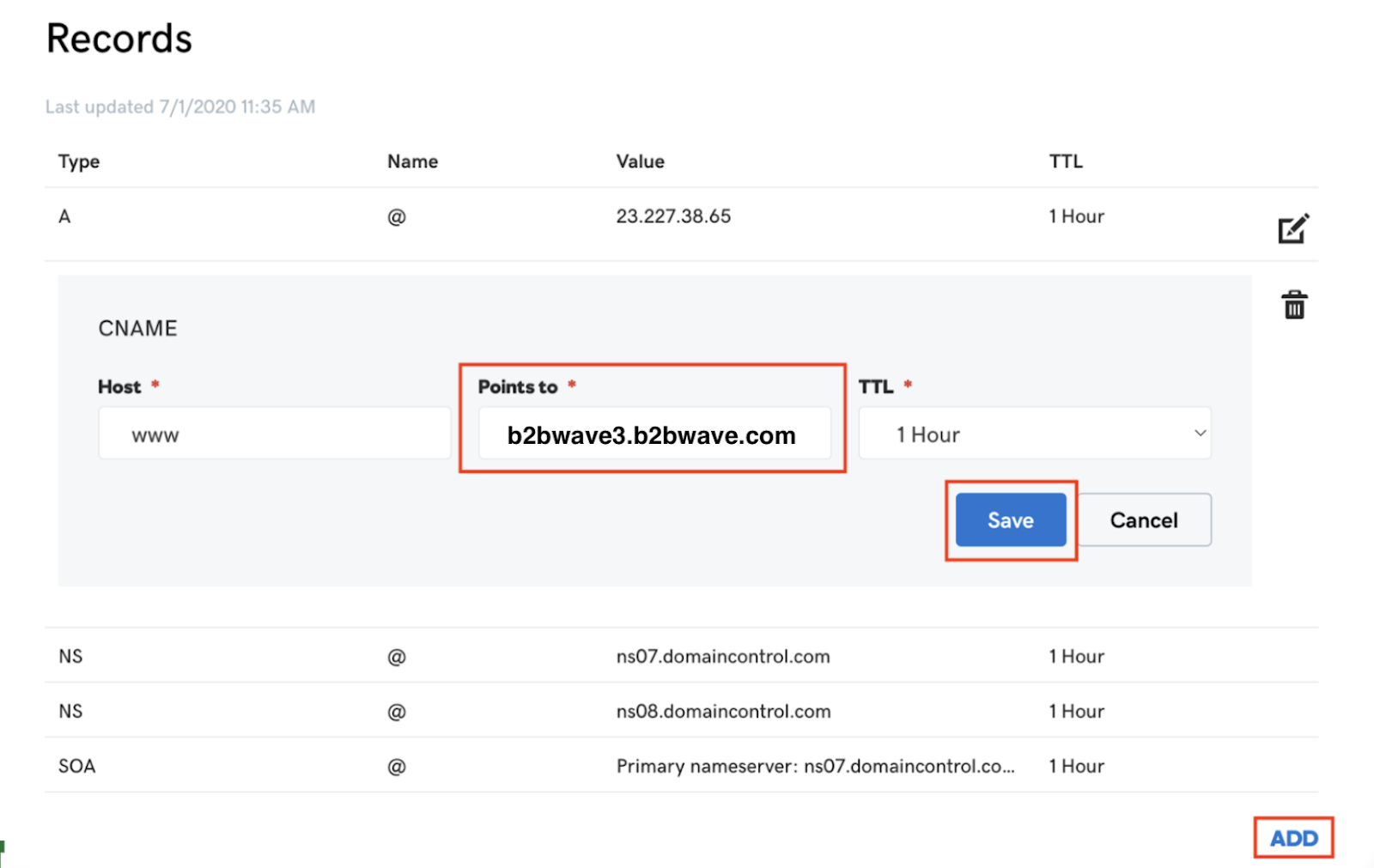Image resolution: width=1374 pixels, height=868 pixels.
Task: Click the ADD link to add a record
Action: (x=1293, y=838)
